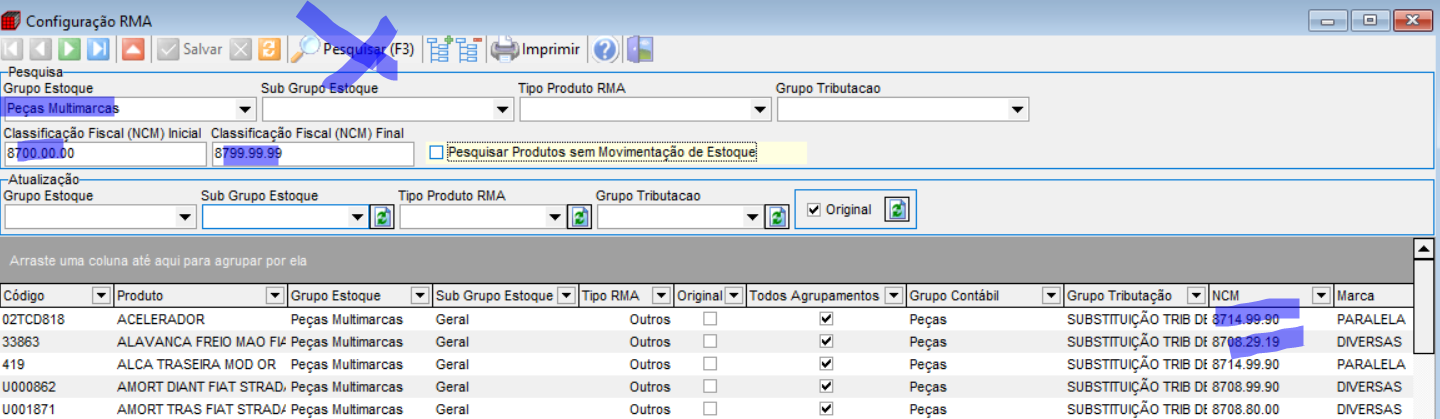Open Produto column filter dropdown
Viewport: 1440px width, 419px height.
pyautogui.click(x=275, y=296)
